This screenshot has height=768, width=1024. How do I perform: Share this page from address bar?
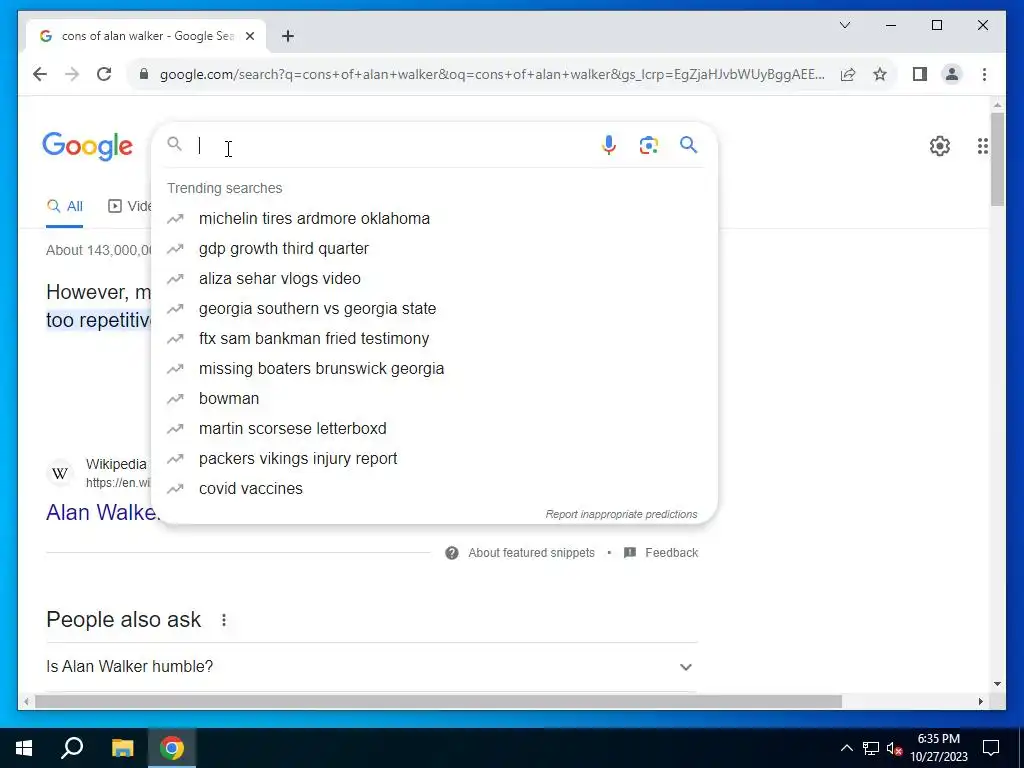(x=848, y=74)
